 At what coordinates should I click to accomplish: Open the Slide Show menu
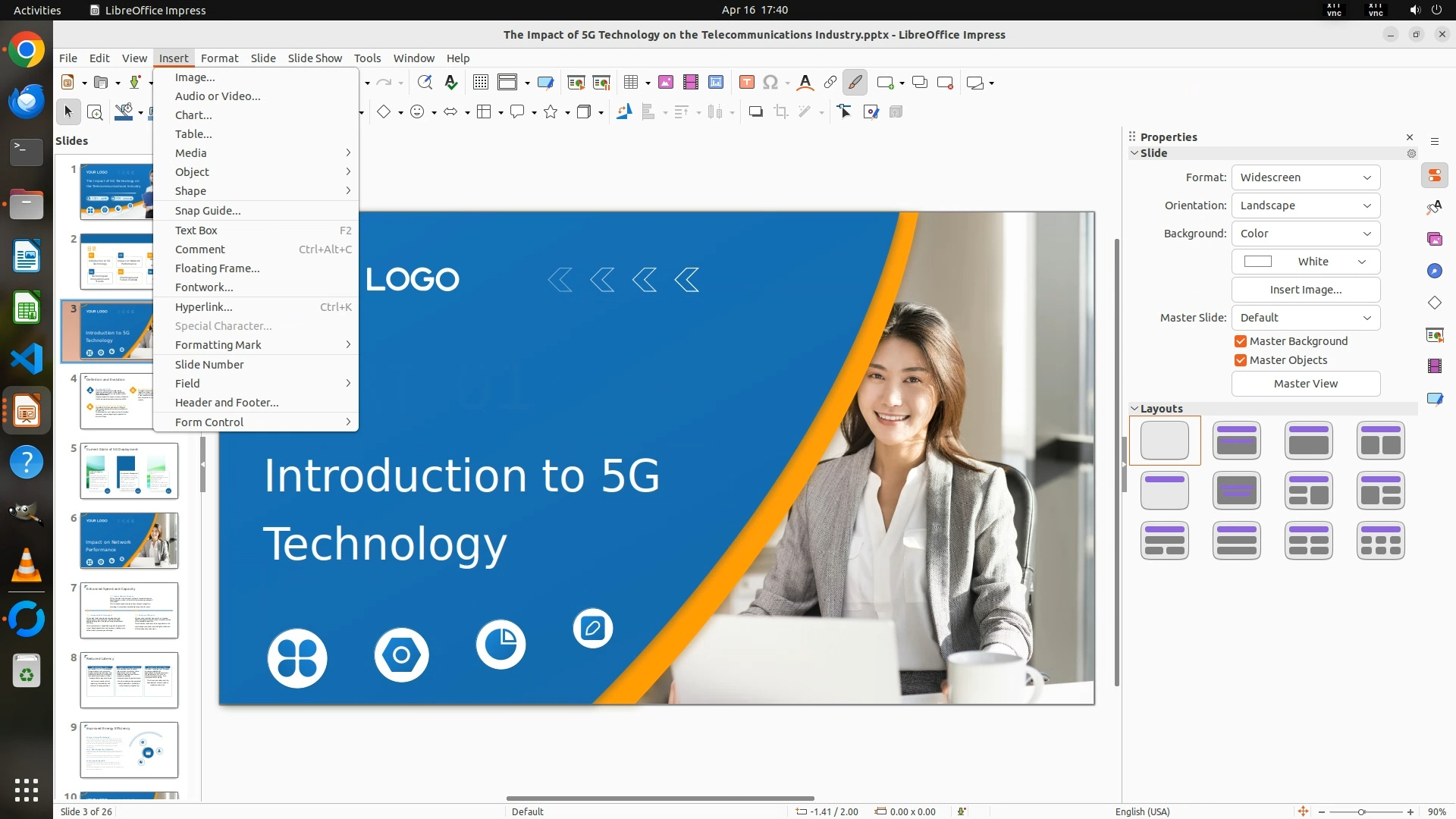tap(315, 58)
